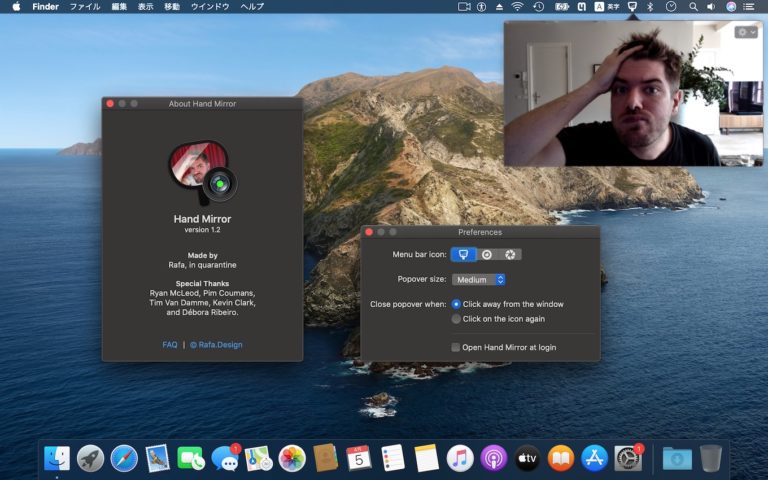768x480 pixels.
Task: Select the circle lens menu bar icon style
Action: click(x=486, y=254)
